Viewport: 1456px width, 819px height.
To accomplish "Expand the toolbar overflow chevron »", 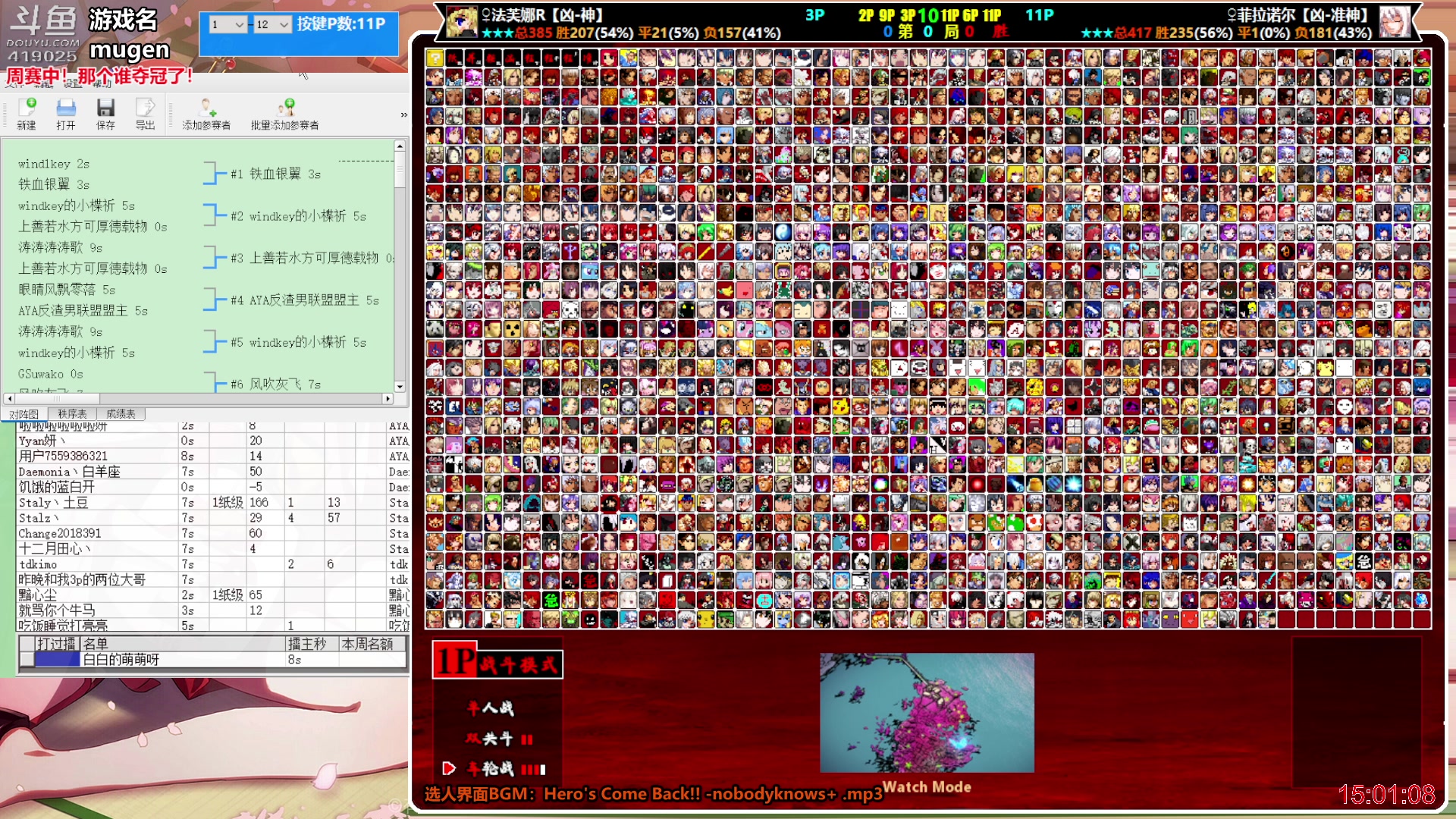I will click(404, 115).
